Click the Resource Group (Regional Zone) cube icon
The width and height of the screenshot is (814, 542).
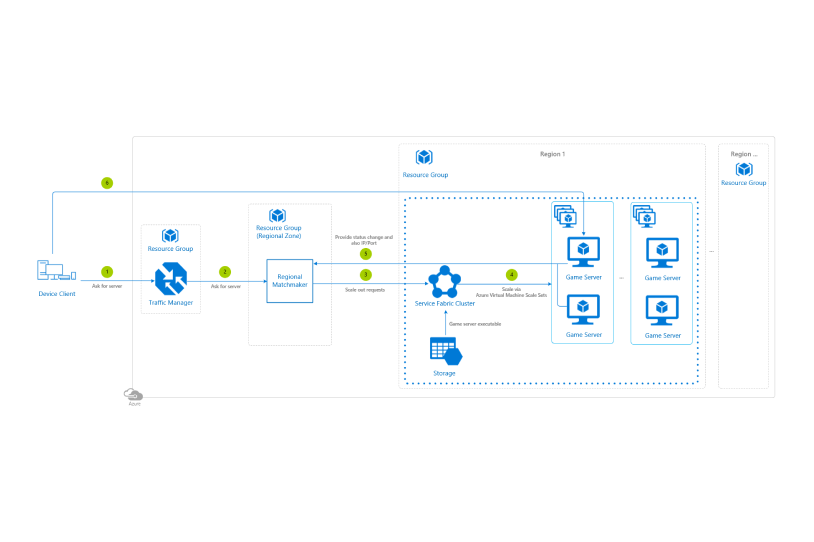[278, 215]
